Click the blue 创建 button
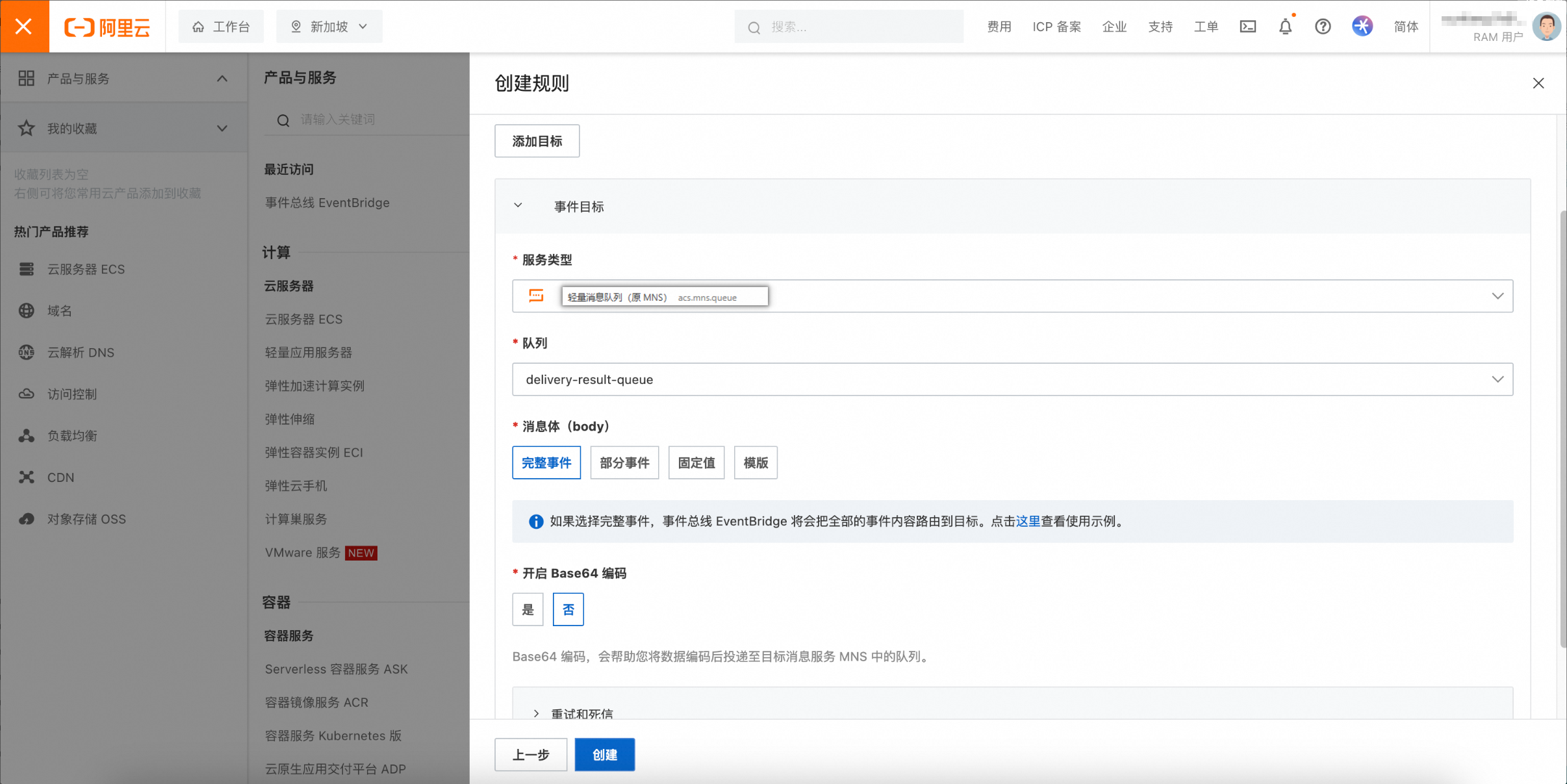 (x=605, y=755)
